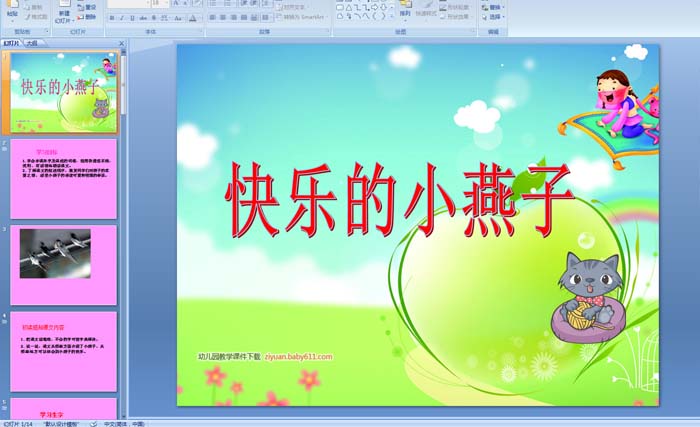
Task: Expand the shapes gallery more arrow
Action: [392, 16]
